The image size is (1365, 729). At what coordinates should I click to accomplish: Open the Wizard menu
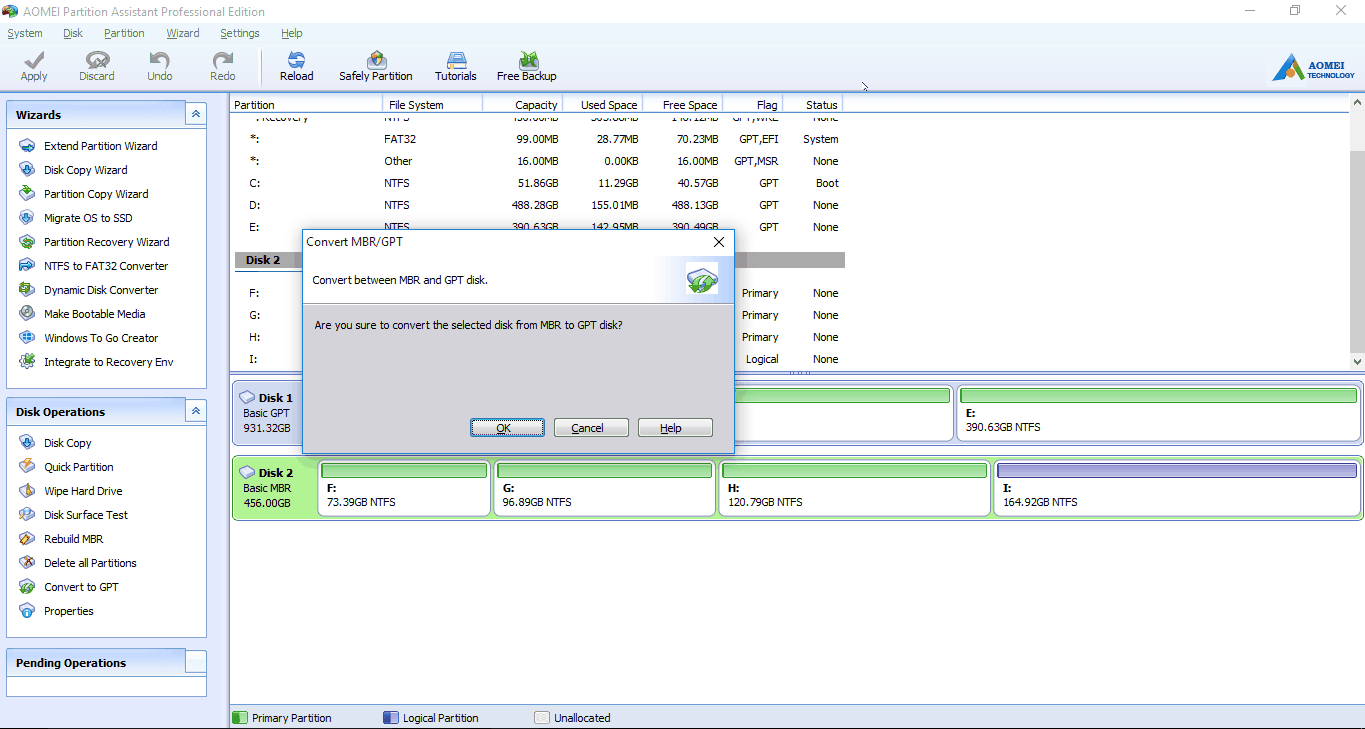tap(183, 33)
